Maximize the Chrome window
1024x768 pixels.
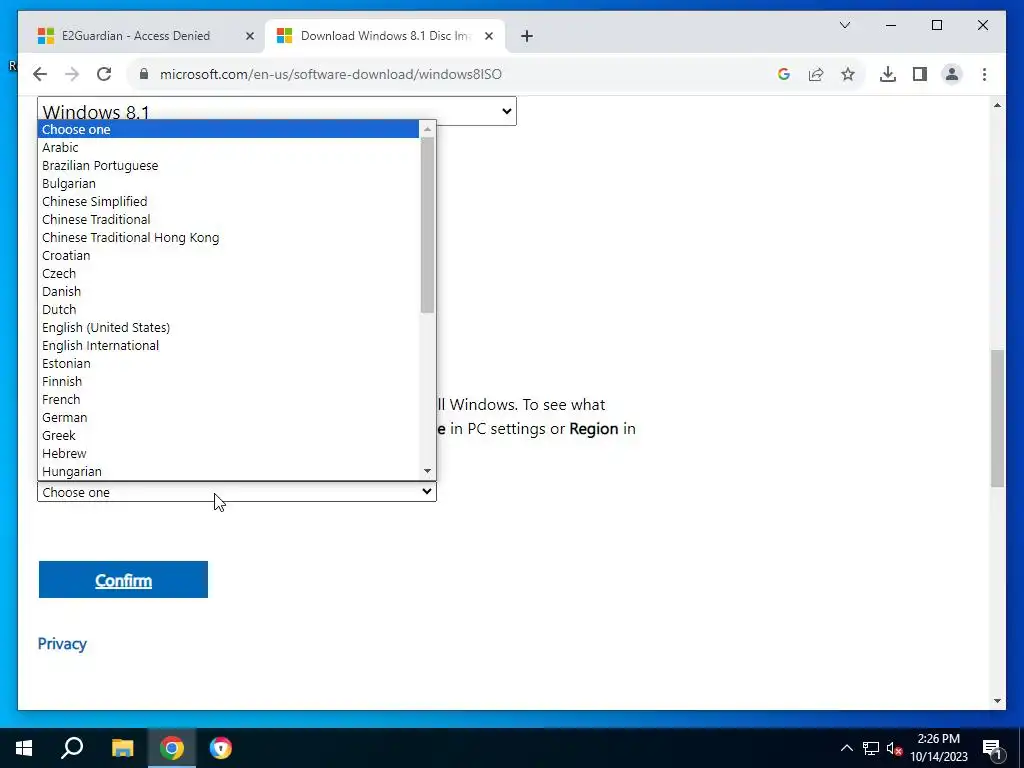936,25
